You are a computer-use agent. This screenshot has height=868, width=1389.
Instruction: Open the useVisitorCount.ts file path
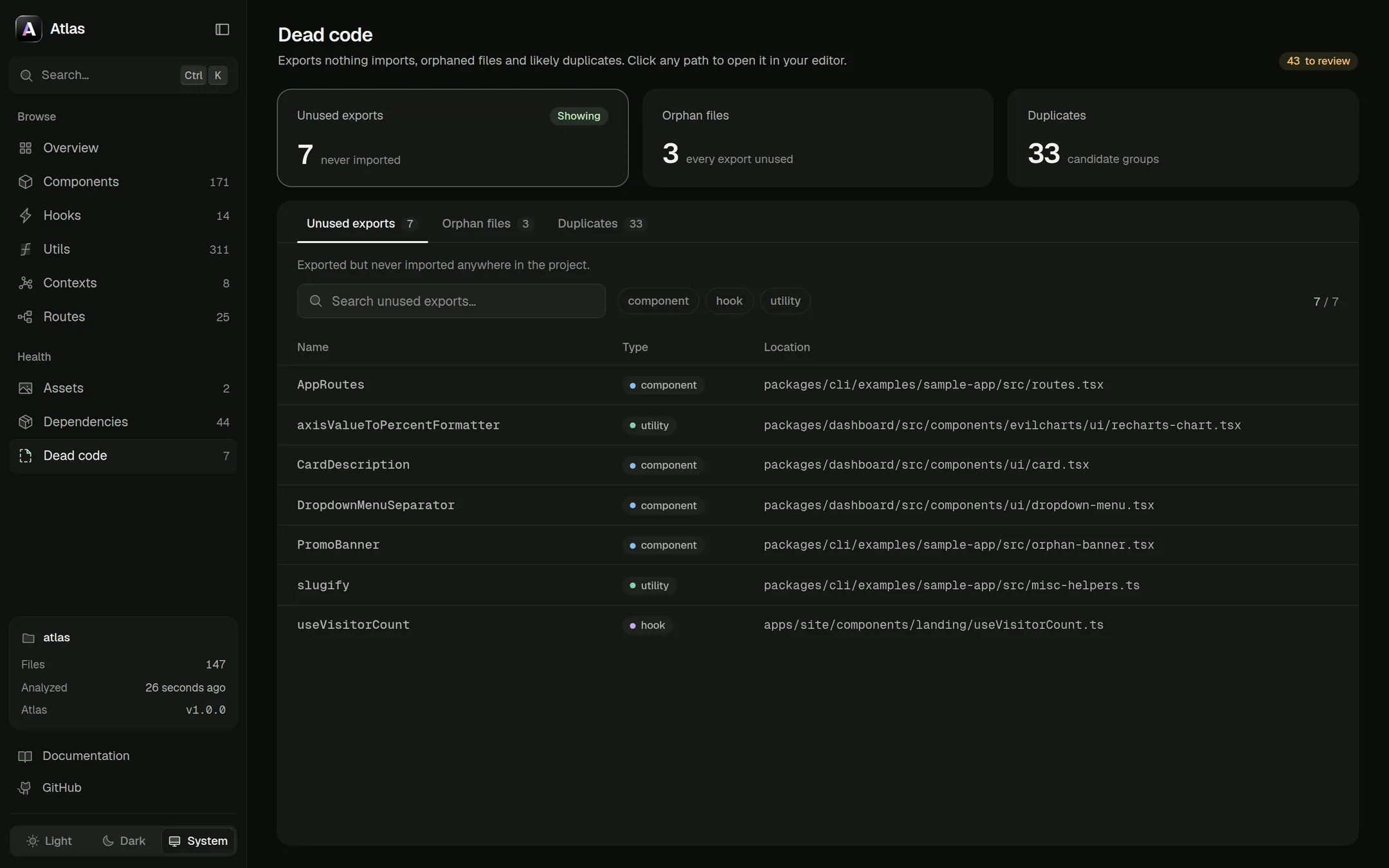point(933,625)
